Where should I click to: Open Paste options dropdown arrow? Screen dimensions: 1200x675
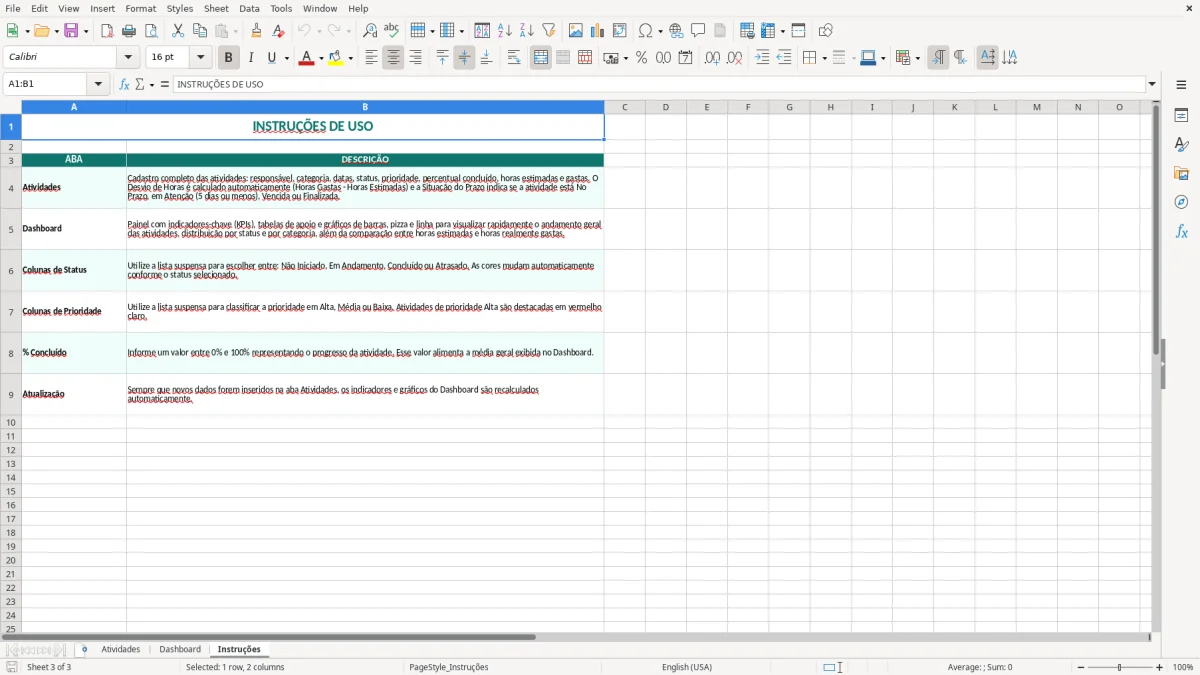[235, 31]
